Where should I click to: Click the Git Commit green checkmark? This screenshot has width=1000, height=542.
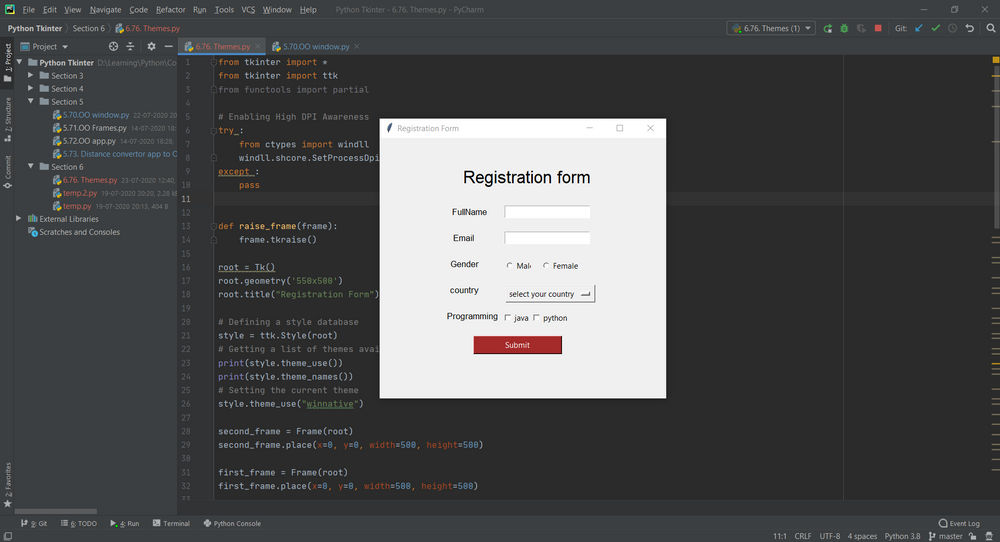point(936,28)
